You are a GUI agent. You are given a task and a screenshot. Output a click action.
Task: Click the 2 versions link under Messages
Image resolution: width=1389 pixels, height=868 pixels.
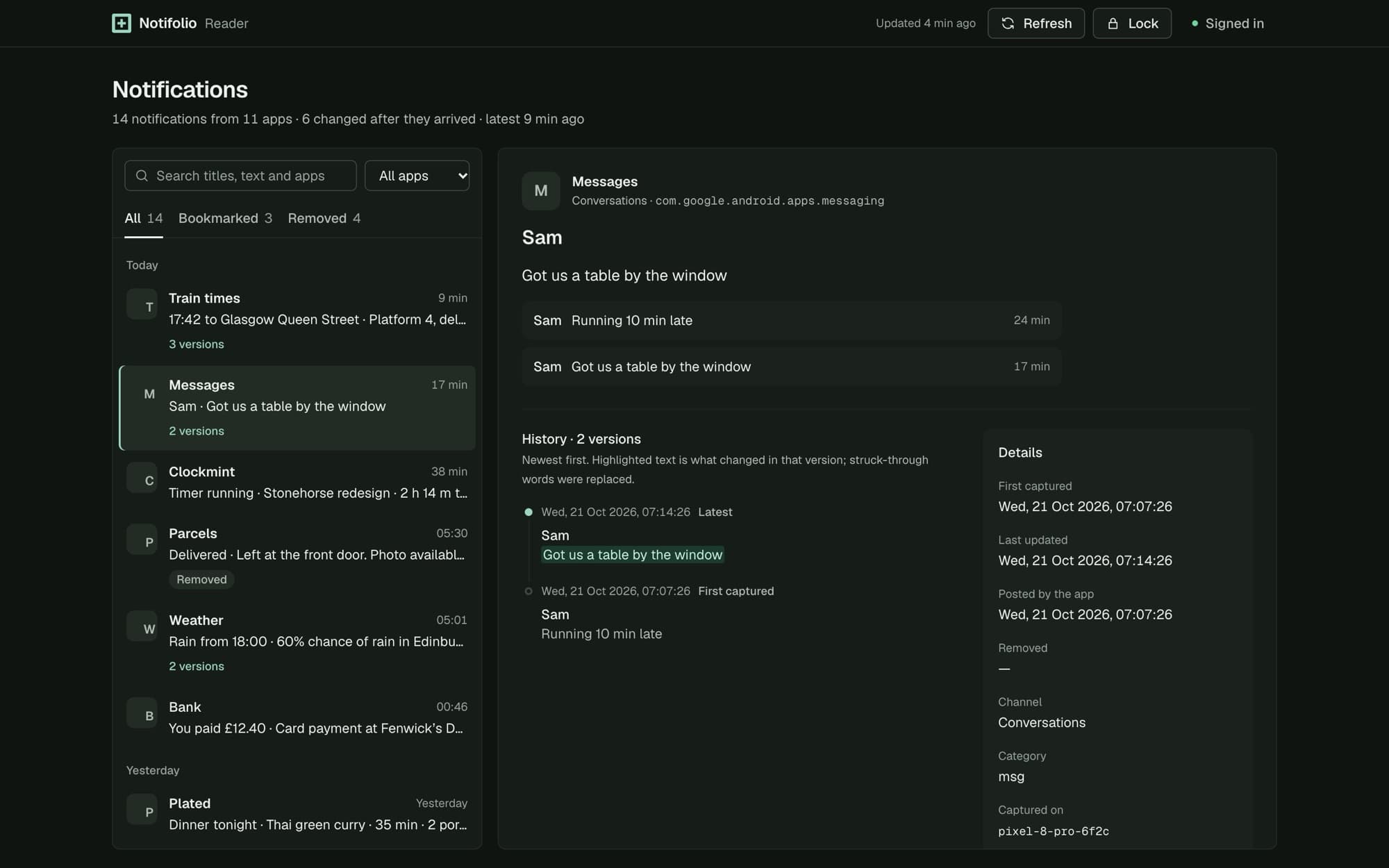tap(197, 431)
